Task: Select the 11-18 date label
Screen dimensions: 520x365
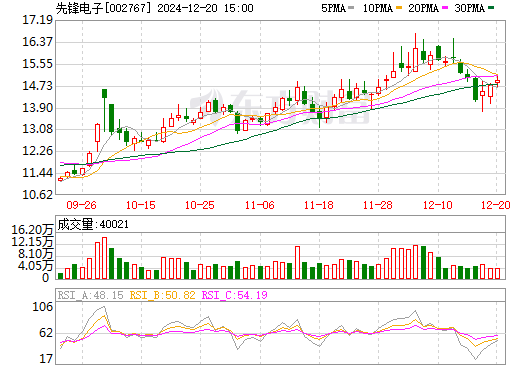Action: (x=319, y=205)
